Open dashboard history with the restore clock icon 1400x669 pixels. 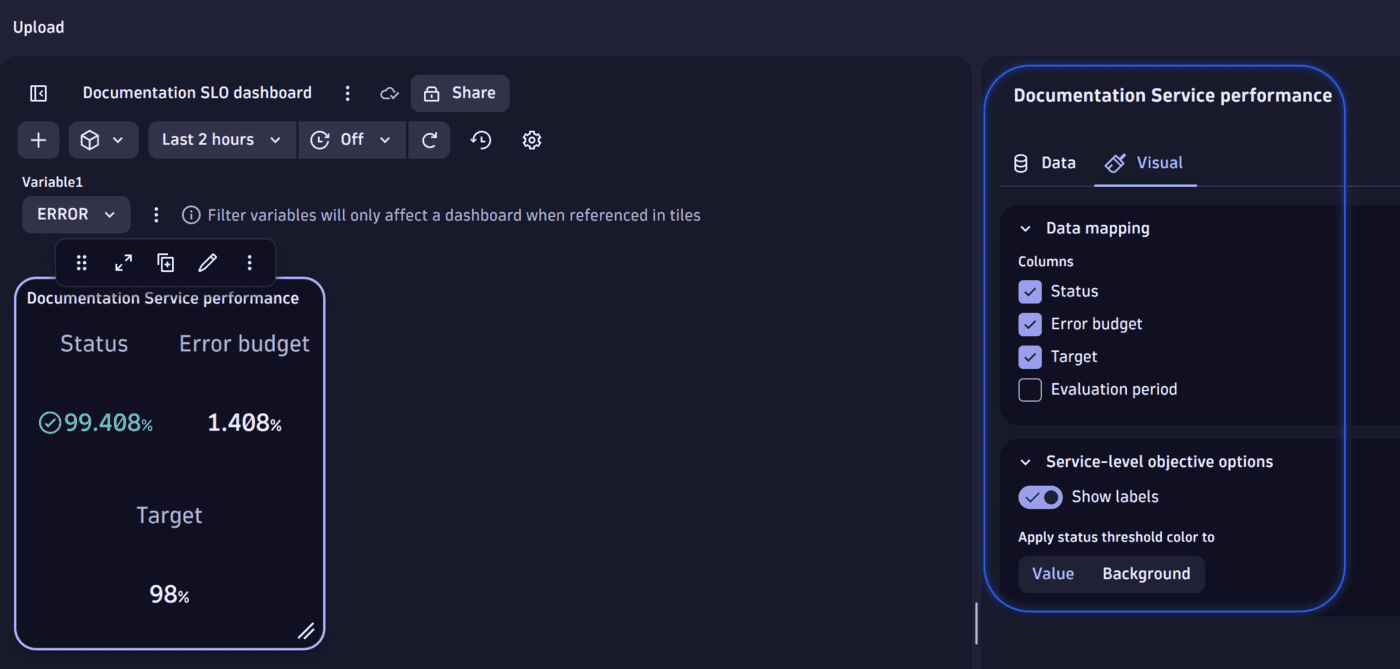click(480, 140)
